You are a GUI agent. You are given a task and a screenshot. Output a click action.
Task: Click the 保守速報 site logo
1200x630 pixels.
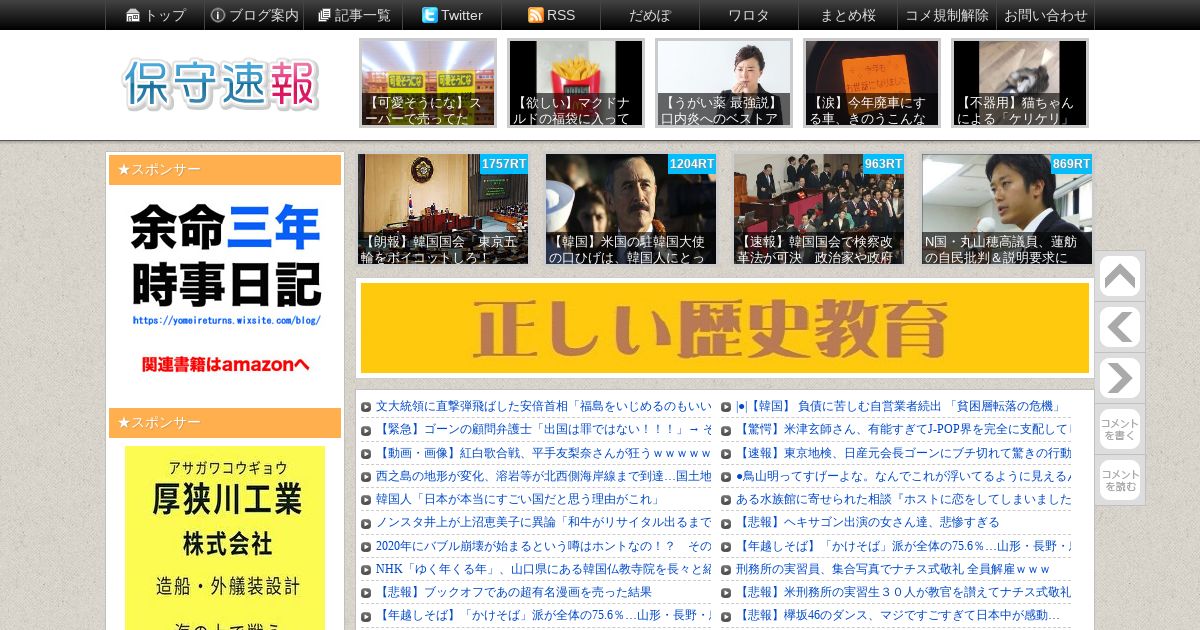(222, 84)
